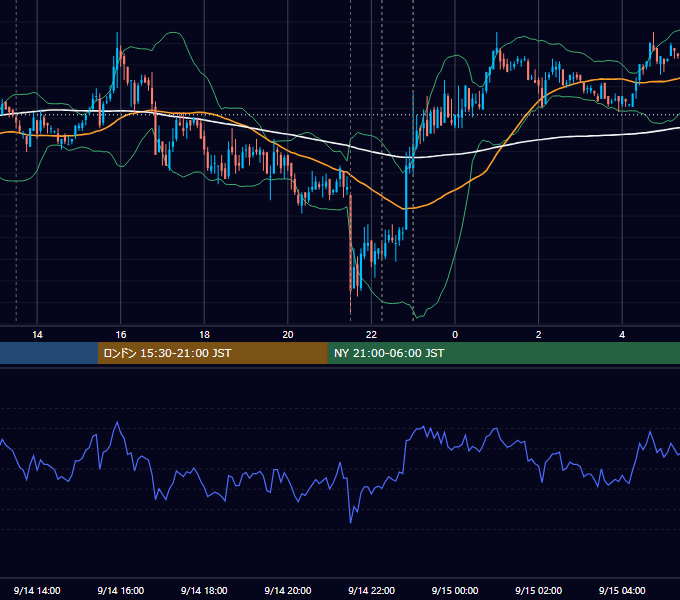Click the 9/14 20:00 time label
The width and height of the screenshot is (680, 600).
pos(288,590)
